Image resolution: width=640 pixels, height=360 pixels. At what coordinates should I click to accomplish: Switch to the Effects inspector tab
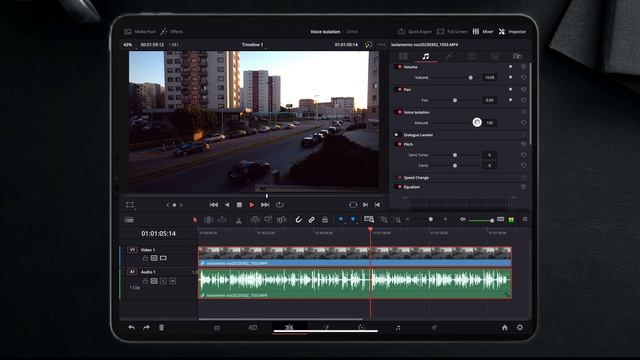449,56
